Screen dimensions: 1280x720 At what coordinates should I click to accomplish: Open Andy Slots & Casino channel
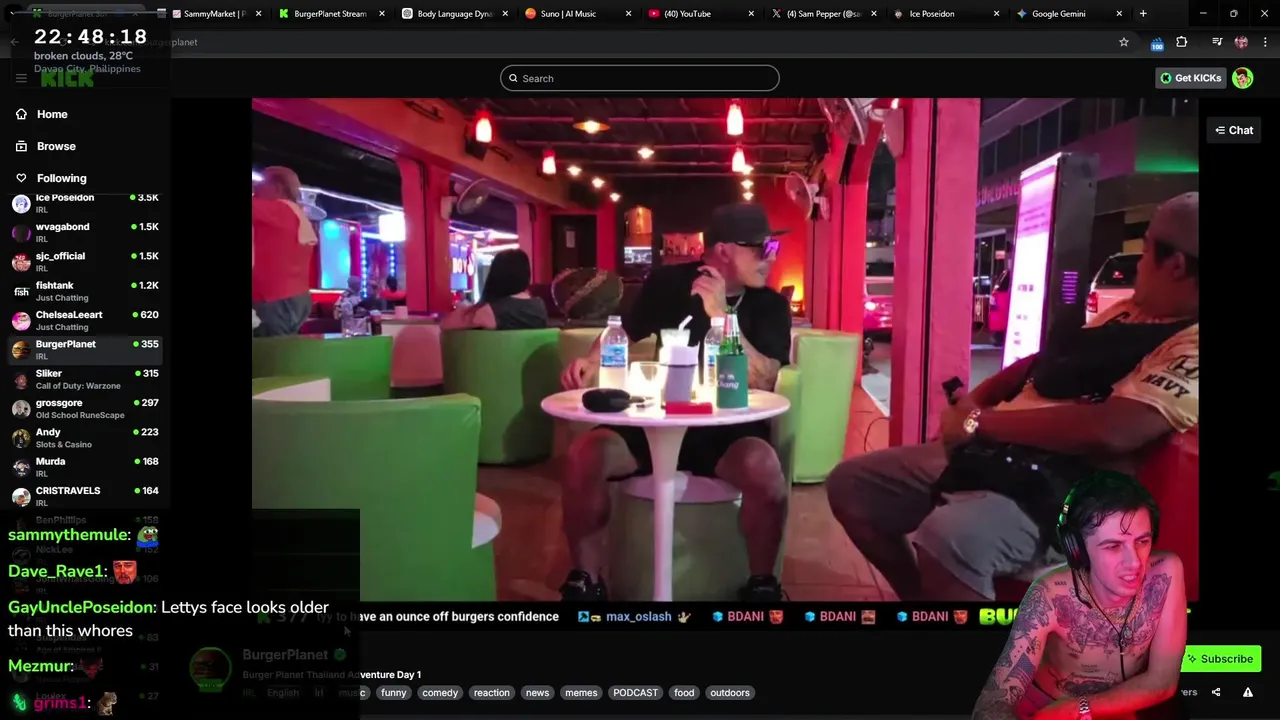point(85,437)
